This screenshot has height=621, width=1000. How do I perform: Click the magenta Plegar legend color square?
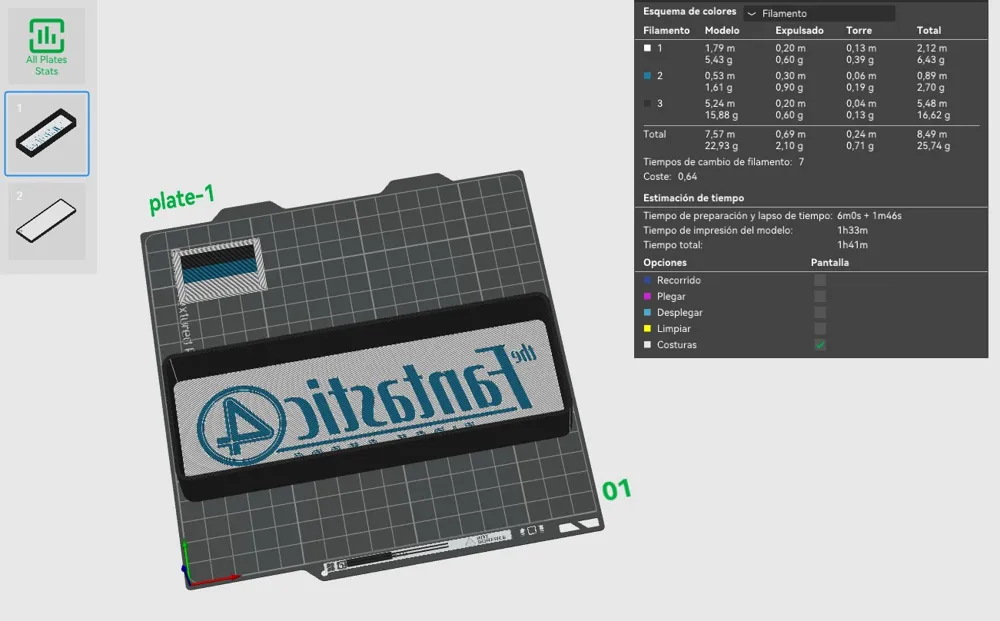647,296
